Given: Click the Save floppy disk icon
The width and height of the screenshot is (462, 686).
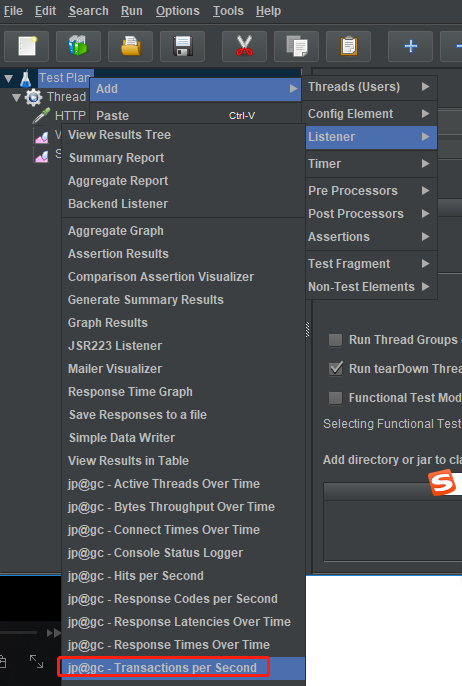Looking at the screenshot, I should (182, 46).
